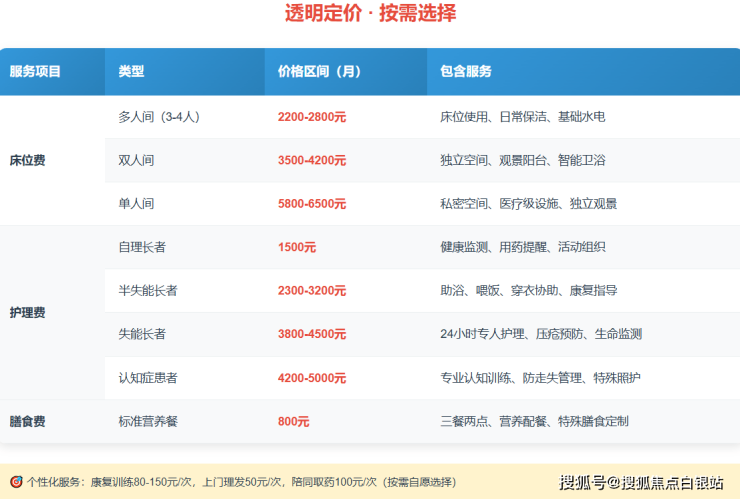Select the 床位费 row category
The width and height of the screenshot is (740, 499).
(x=27, y=160)
